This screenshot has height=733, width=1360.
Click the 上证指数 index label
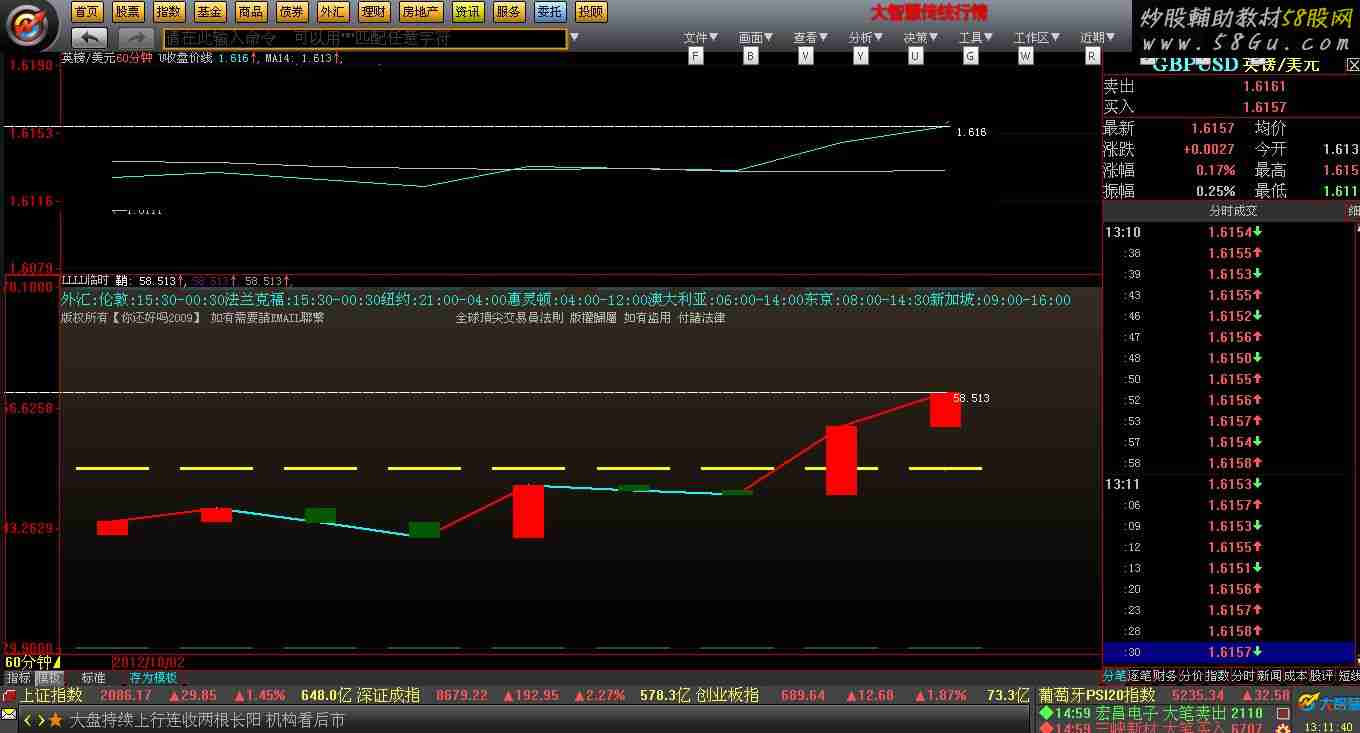click(52, 695)
